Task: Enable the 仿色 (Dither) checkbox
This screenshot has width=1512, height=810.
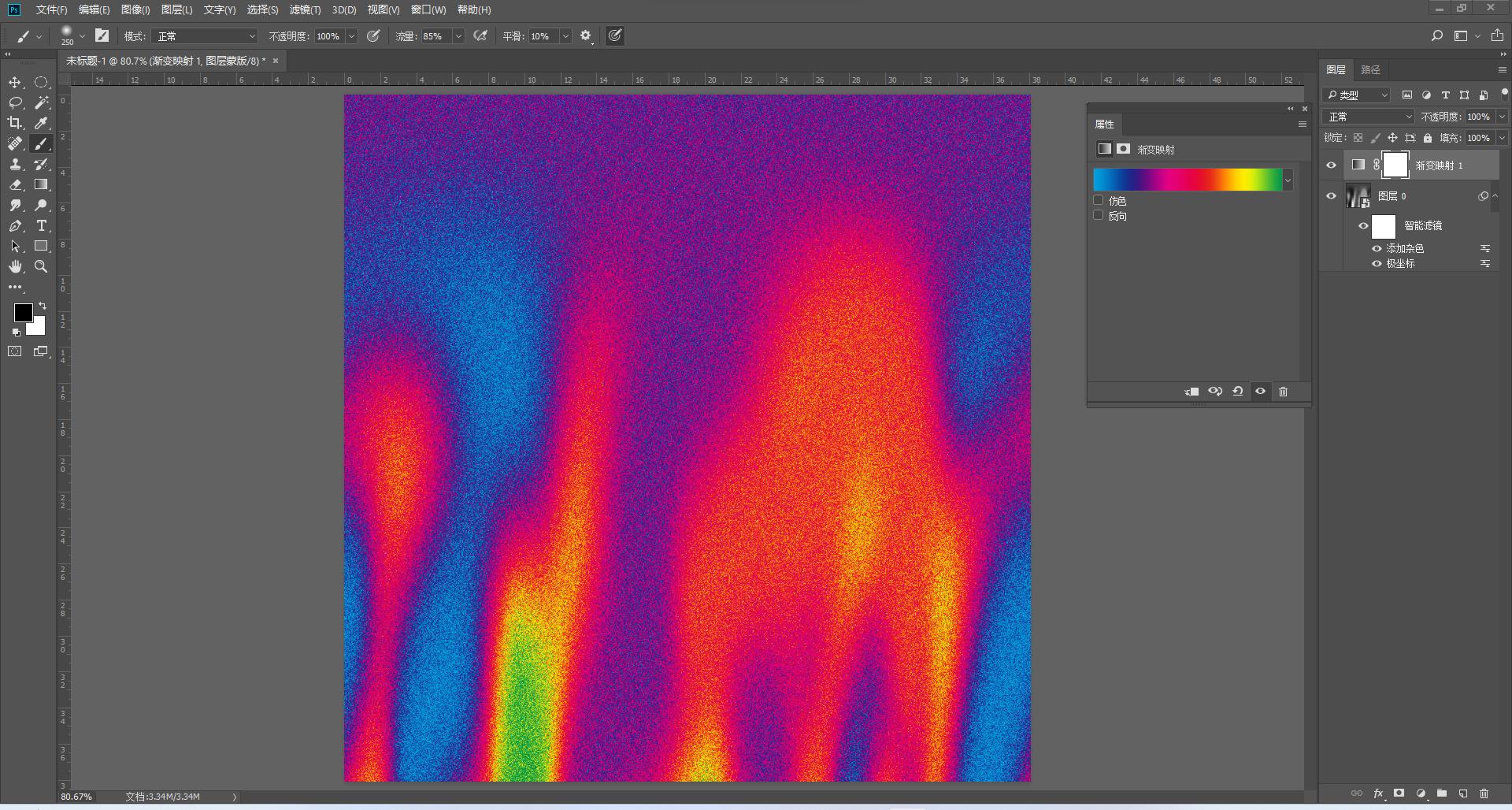Action: (x=1099, y=200)
